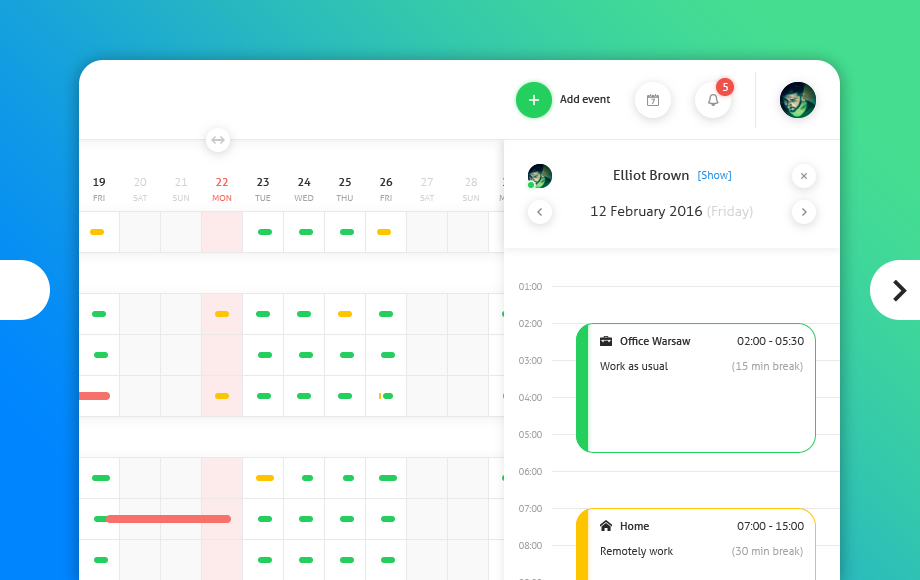Image resolution: width=920 pixels, height=580 pixels.
Task: Open the notifications bell with 5 alerts
Action: pos(712,100)
